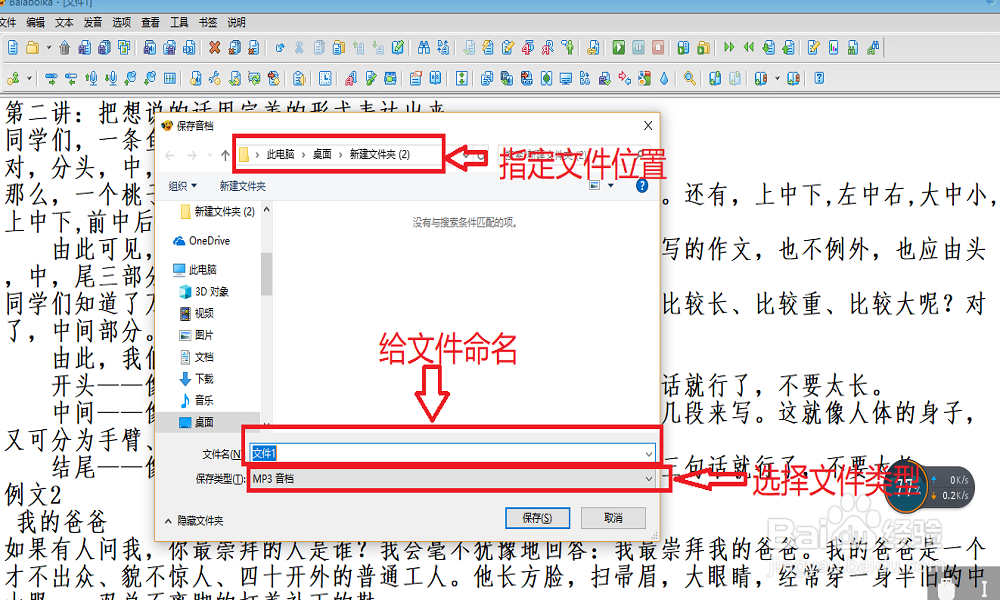
Task: Click 此电脑 in the address breadcrumb
Action: click(x=281, y=154)
